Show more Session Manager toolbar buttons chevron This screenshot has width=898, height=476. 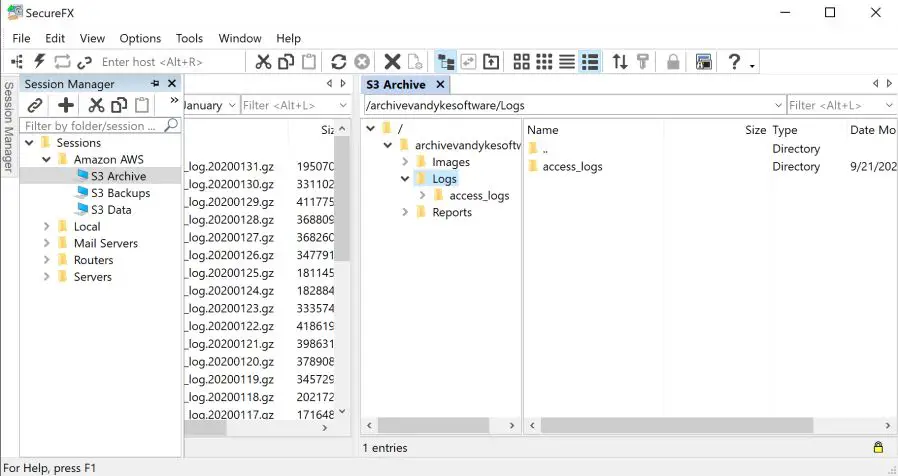coord(174,100)
